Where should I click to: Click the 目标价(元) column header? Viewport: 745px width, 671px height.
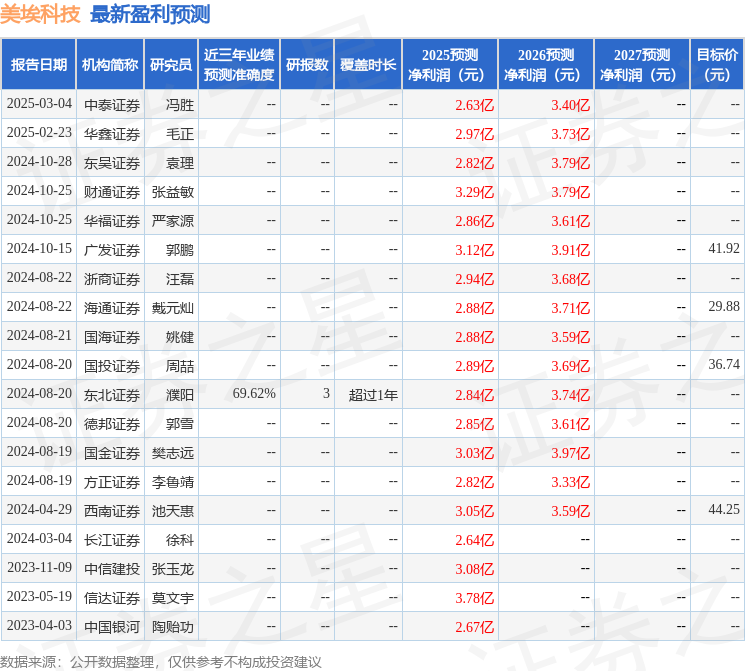point(716,65)
